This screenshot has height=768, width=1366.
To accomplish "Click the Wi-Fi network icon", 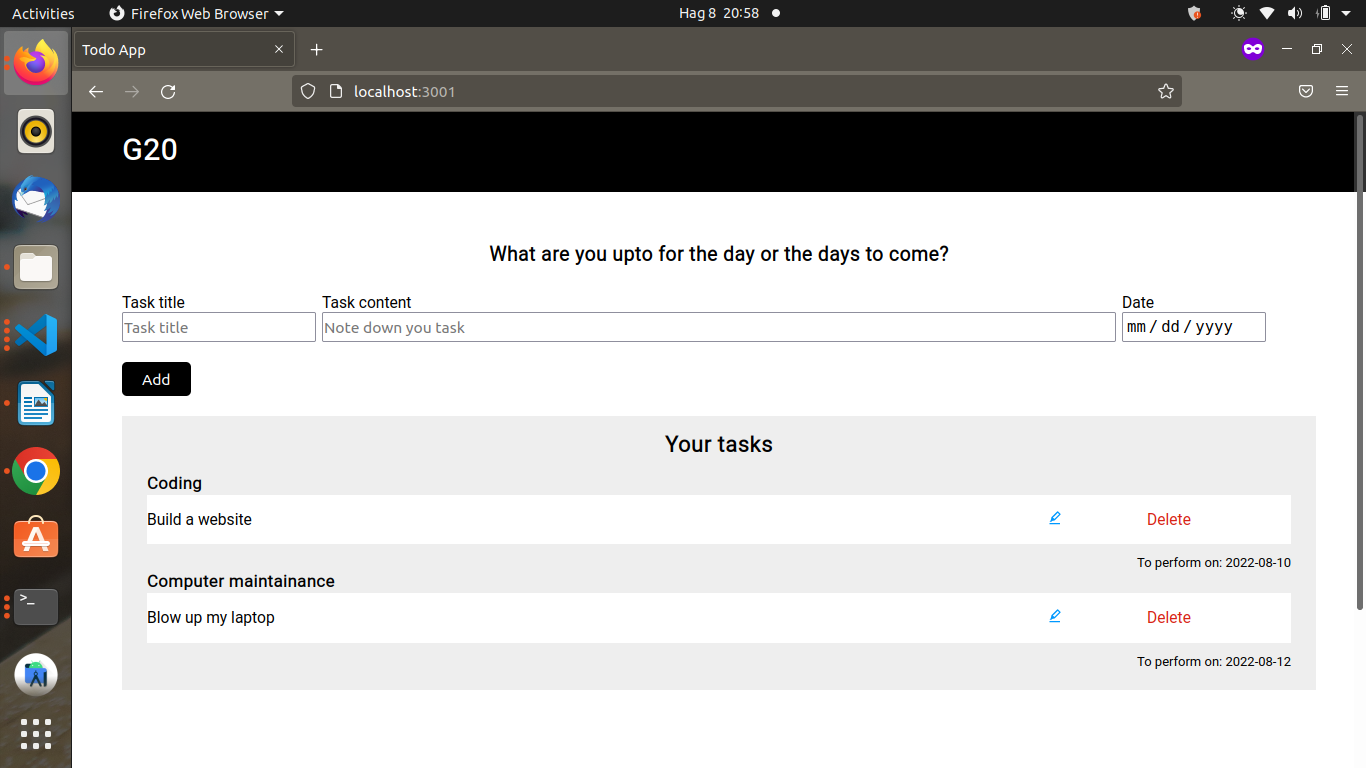I will (1267, 14).
